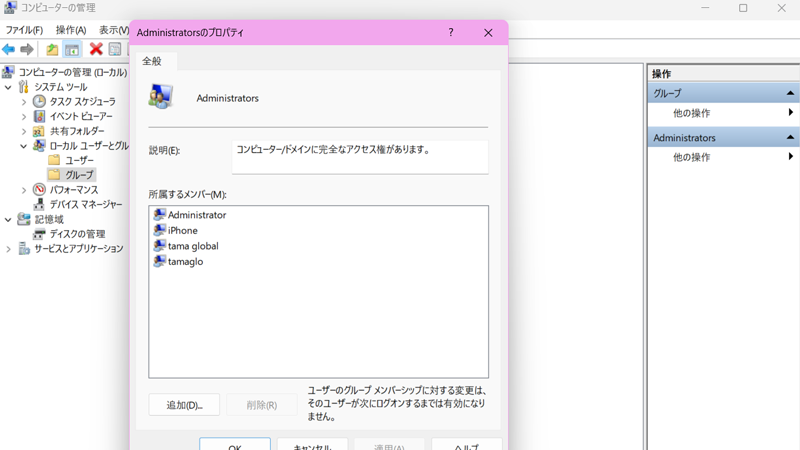Expand the サービスとアプリケーション node

8,249
